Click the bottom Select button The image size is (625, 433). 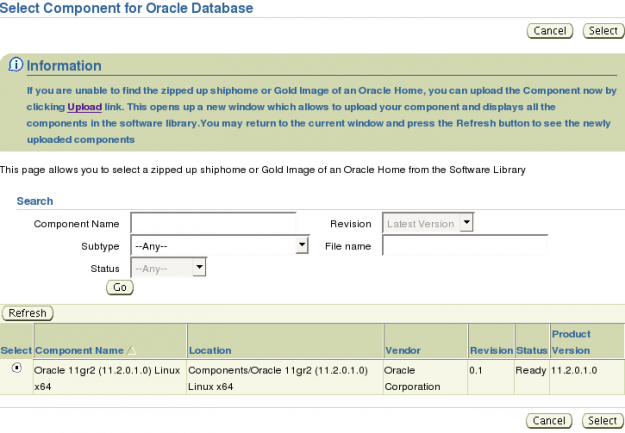pos(602,421)
